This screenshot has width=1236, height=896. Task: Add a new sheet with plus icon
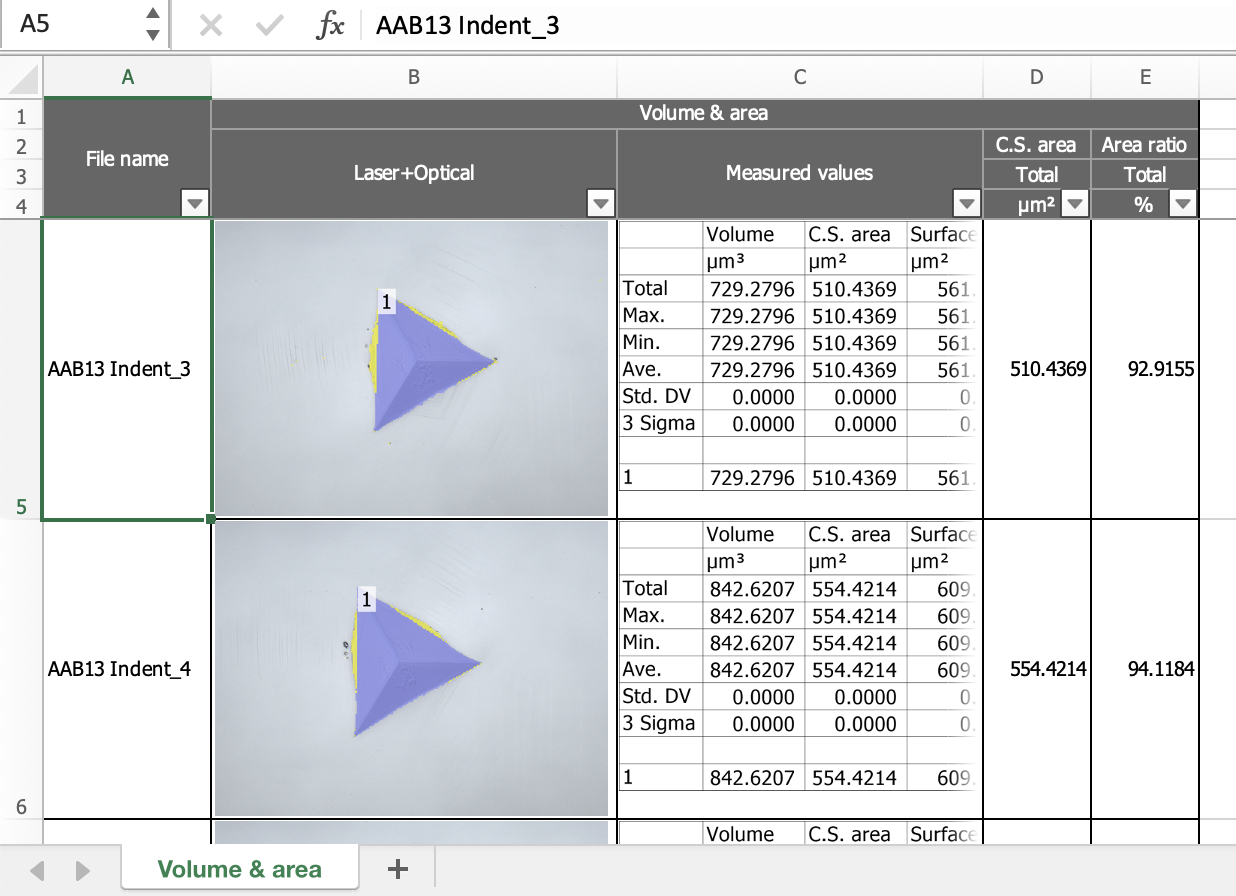click(397, 869)
